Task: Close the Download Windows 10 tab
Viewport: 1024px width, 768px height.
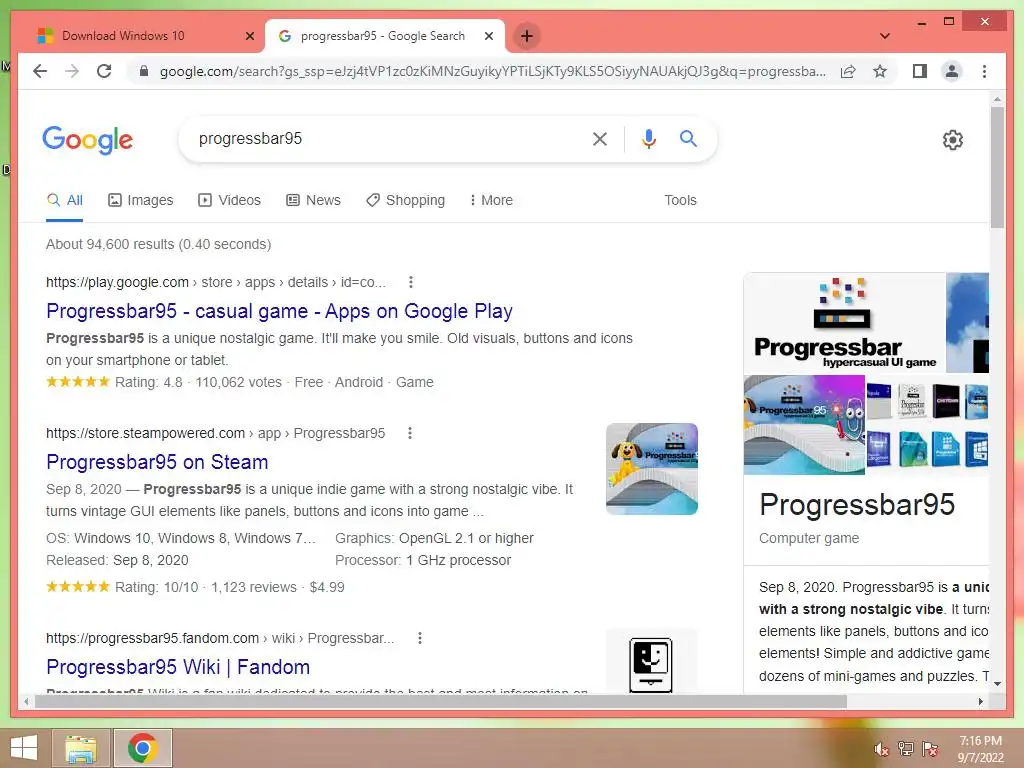Action: tap(249, 36)
